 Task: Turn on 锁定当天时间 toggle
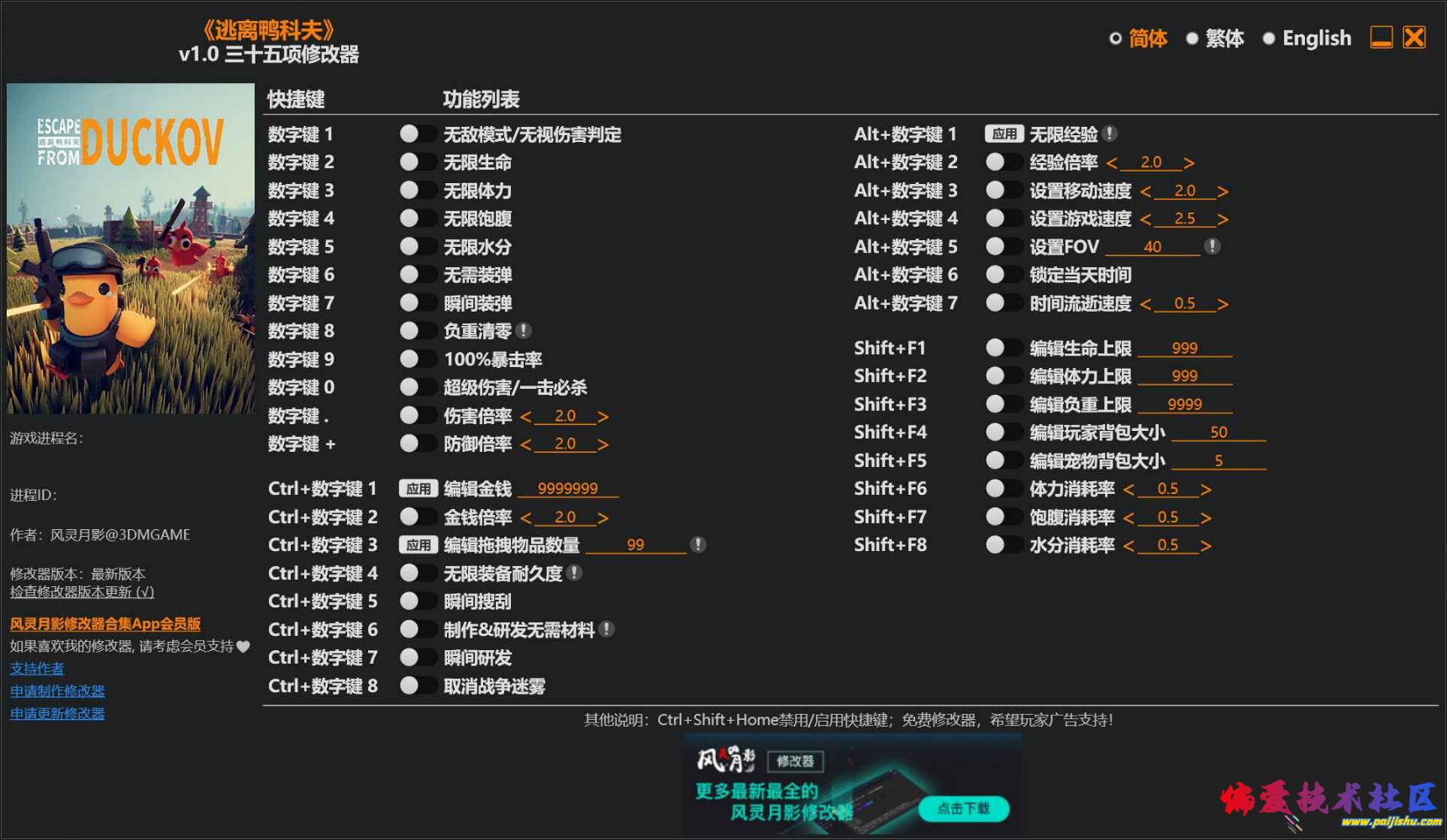click(1002, 275)
